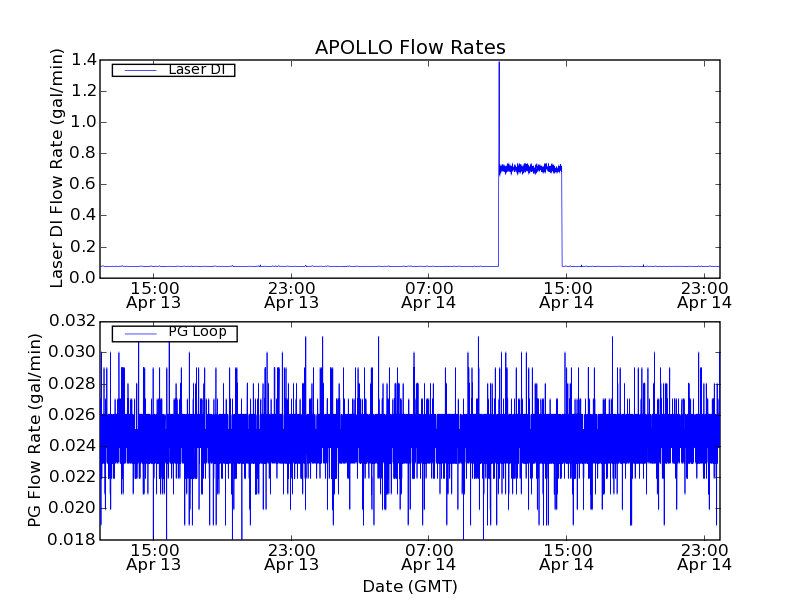
Task: Click 07:00 Apr 14 tick under top plot
Action: pyautogui.click(x=429, y=294)
